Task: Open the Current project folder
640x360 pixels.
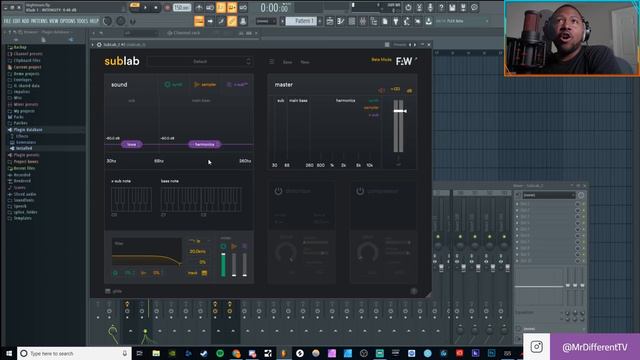Action: (24, 67)
